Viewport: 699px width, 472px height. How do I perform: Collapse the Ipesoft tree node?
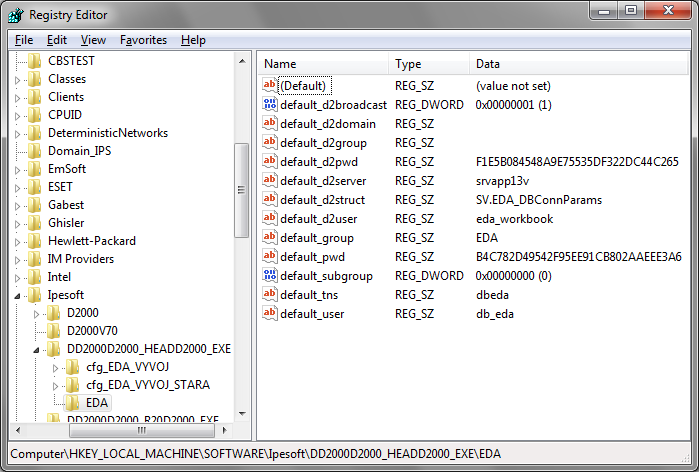pyautogui.click(x=18, y=296)
